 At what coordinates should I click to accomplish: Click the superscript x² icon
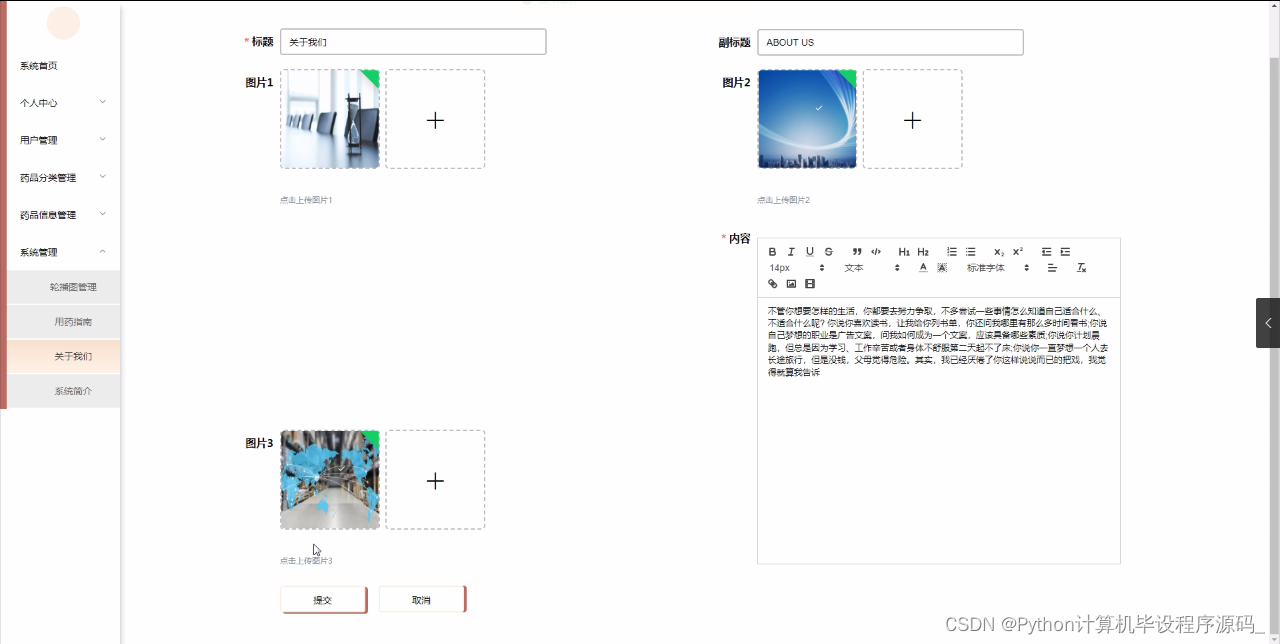tap(1017, 251)
